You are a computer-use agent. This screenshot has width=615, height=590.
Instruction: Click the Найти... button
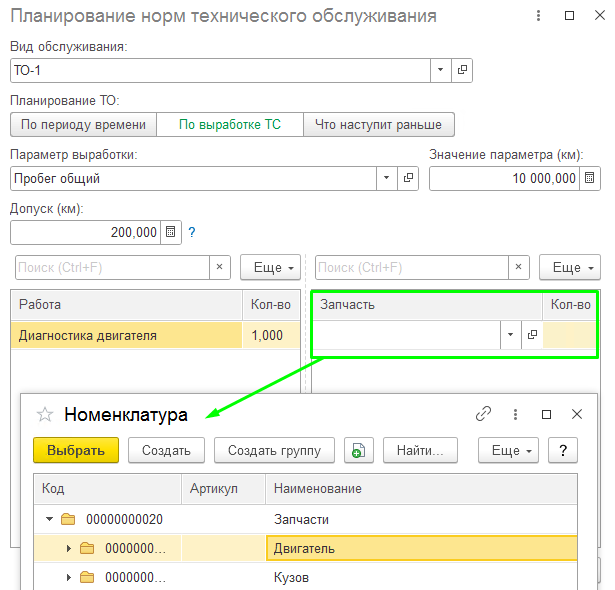pyautogui.click(x=420, y=450)
